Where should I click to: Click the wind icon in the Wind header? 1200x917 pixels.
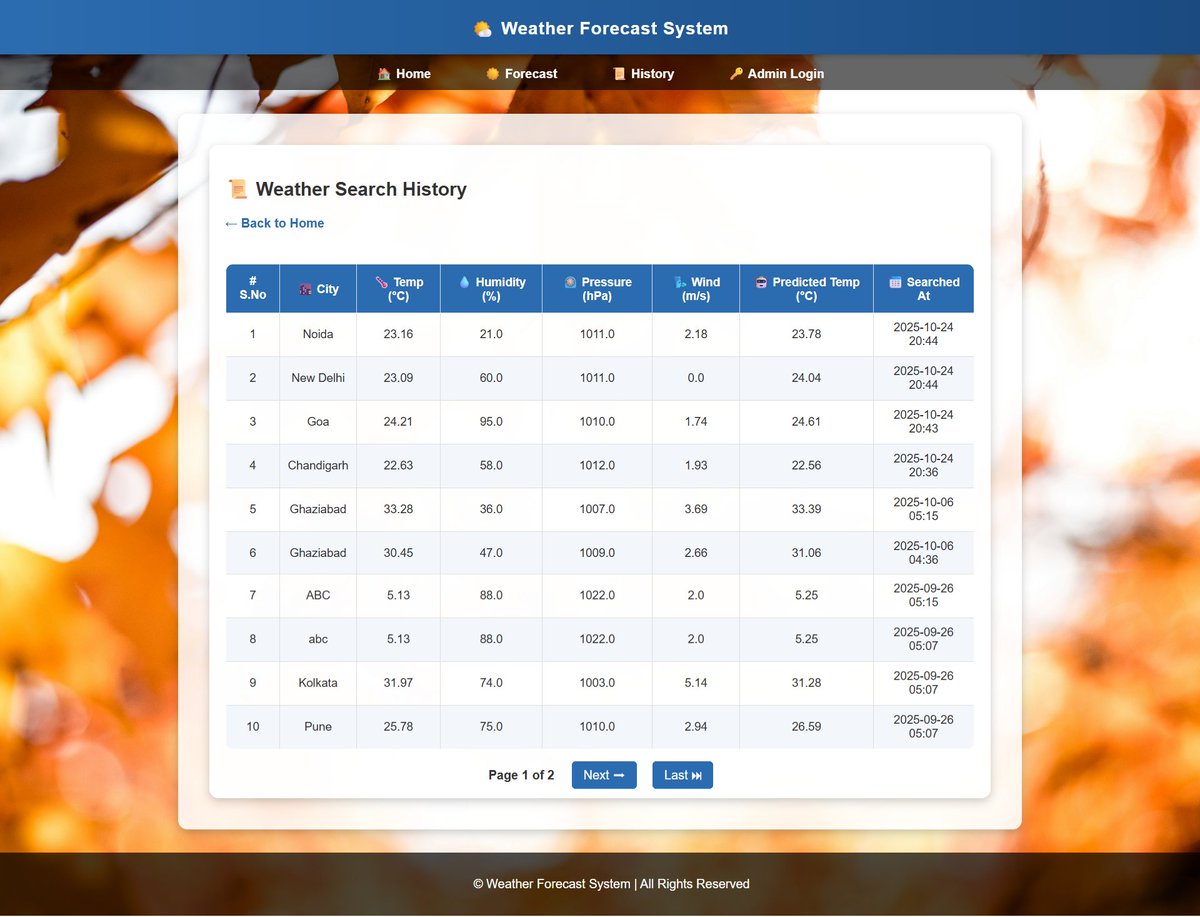pos(680,282)
